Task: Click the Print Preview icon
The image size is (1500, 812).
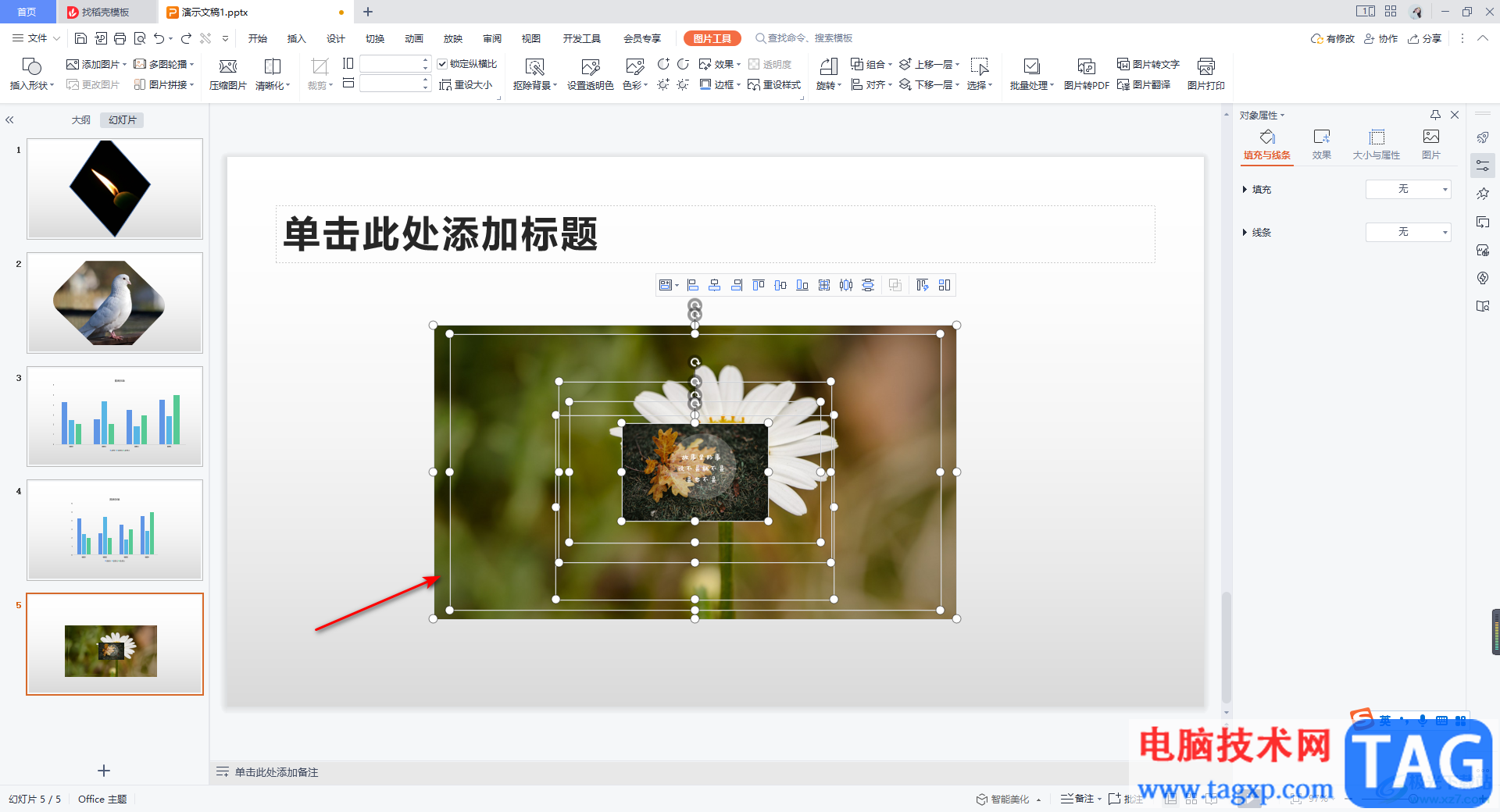Action: click(x=140, y=38)
